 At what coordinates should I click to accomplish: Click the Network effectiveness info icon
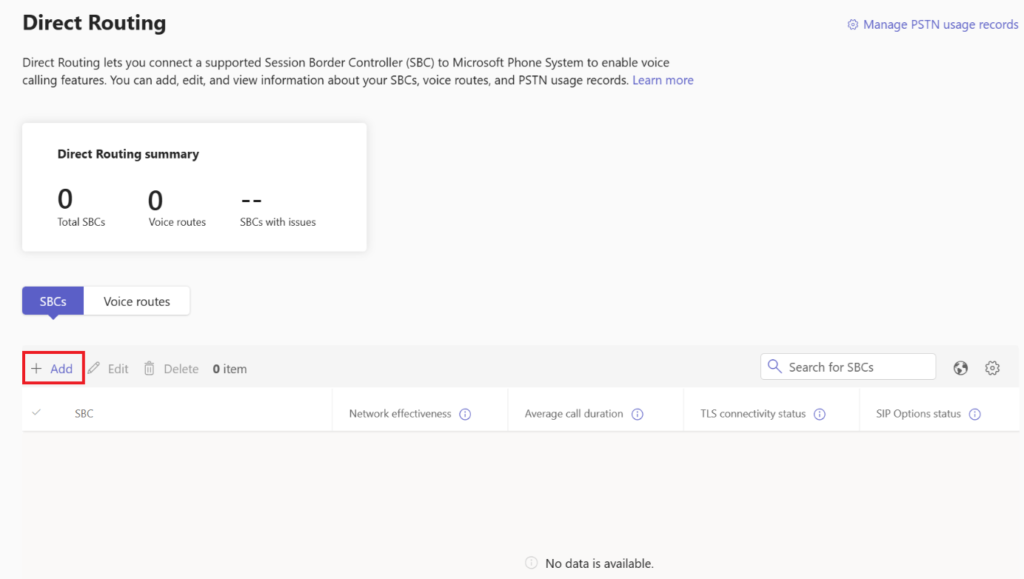[465, 414]
